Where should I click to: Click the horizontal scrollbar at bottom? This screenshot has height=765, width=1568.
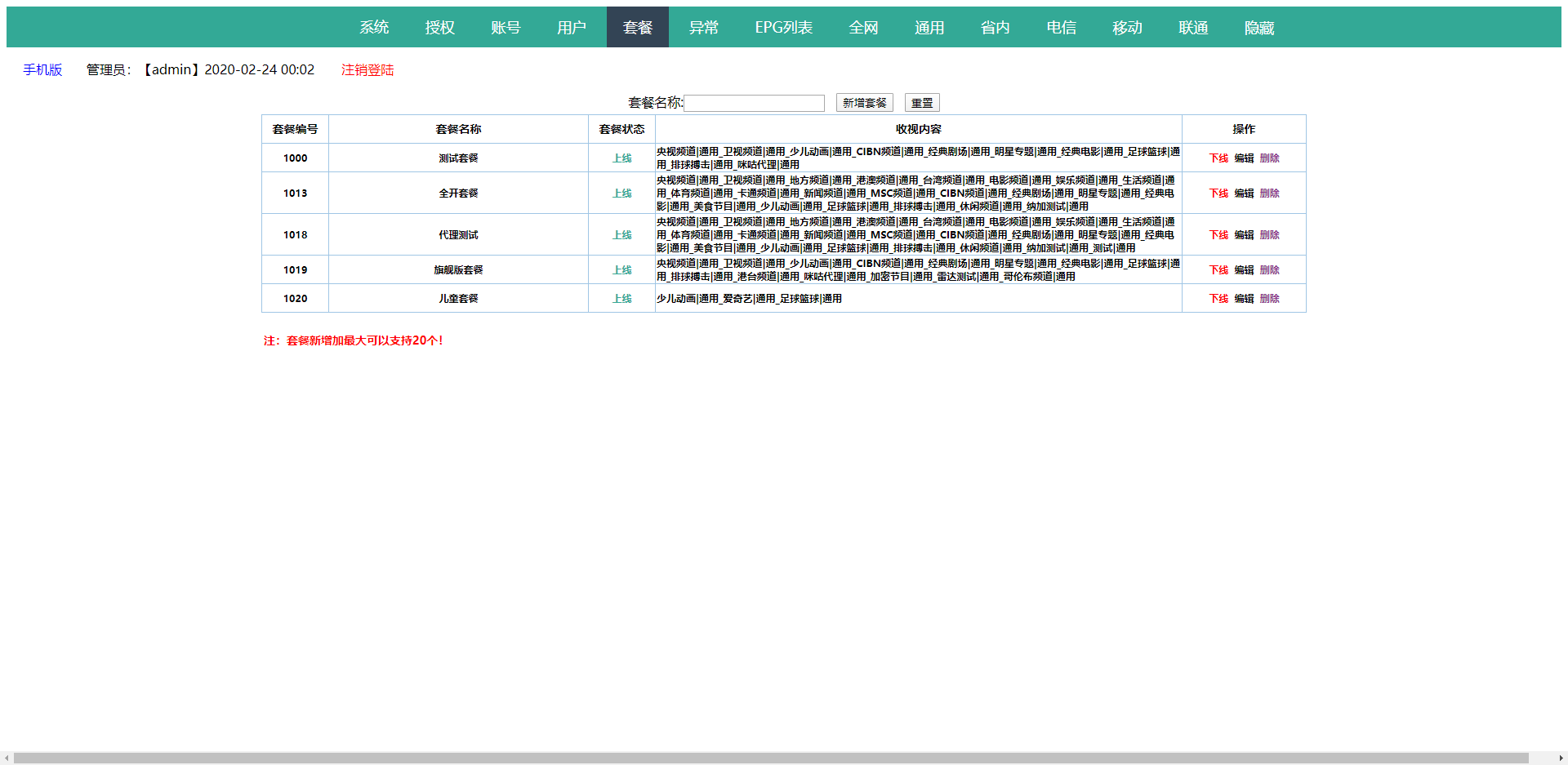pos(771,758)
